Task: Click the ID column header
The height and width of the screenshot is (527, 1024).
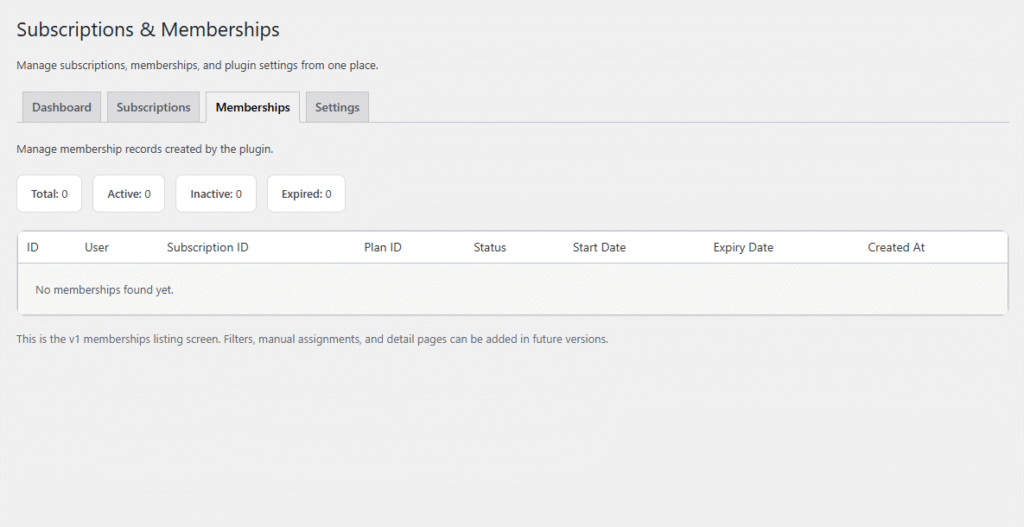Action: tap(33, 247)
